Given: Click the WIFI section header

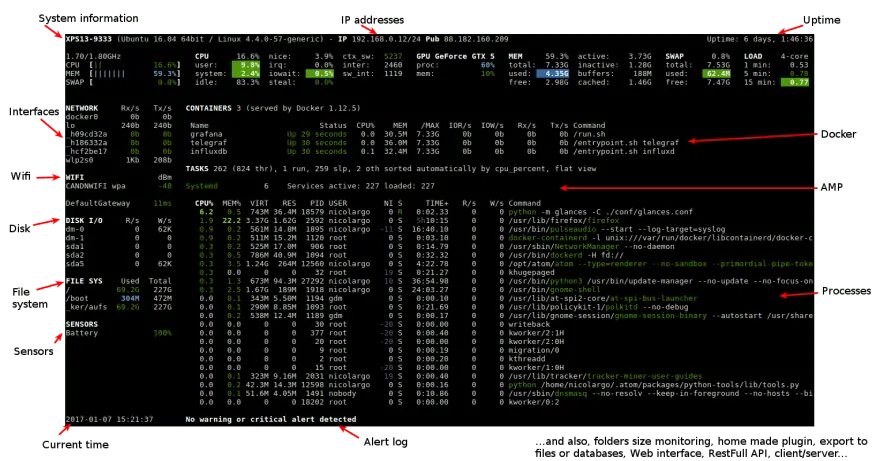Looking at the screenshot, I should click(75, 177).
